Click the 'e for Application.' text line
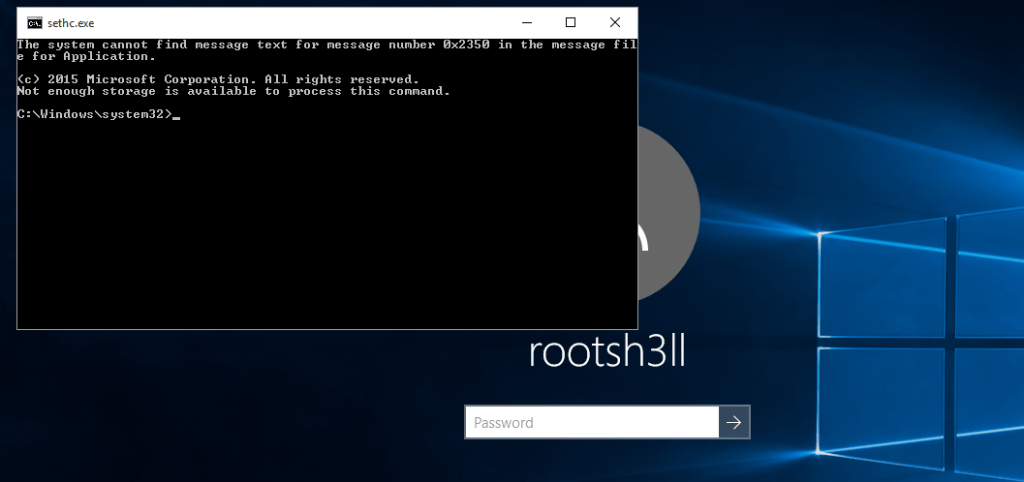Viewport: 1024px width, 482px height. coord(86,56)
